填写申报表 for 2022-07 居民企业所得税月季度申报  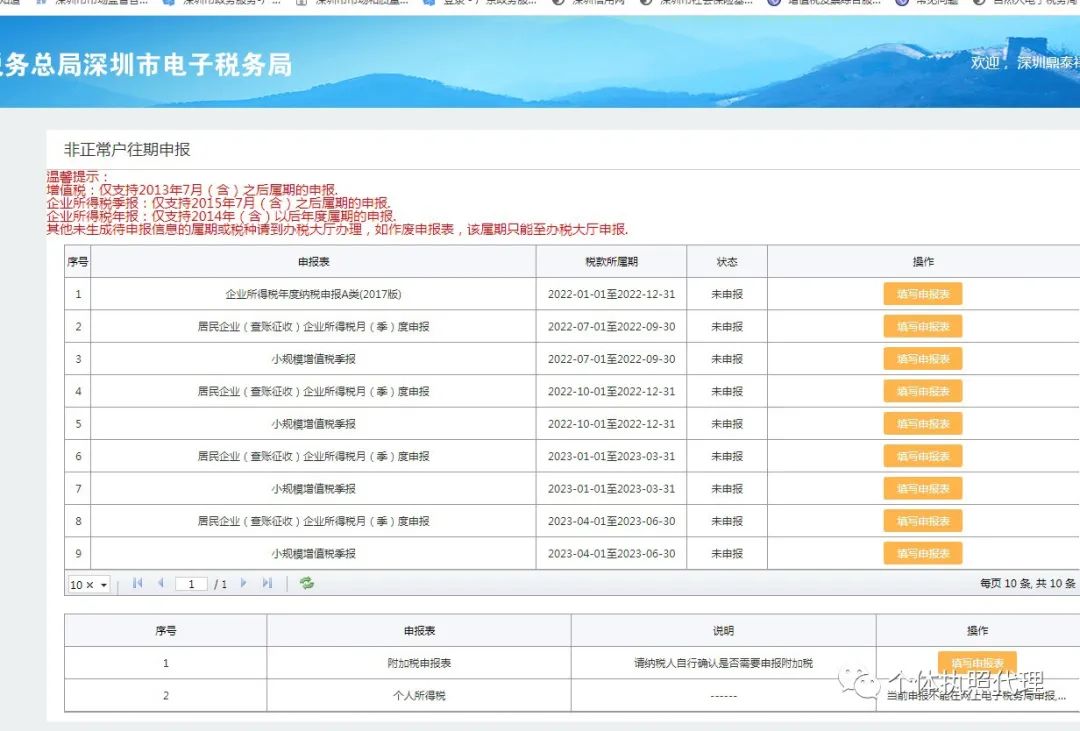pyautogui.click(x=922, y=326)
